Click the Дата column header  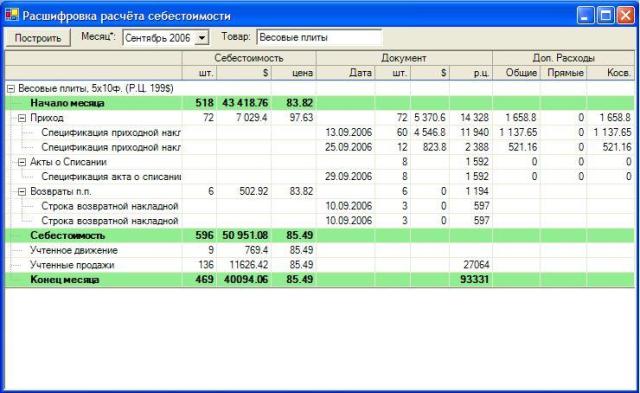coord(345,73)
